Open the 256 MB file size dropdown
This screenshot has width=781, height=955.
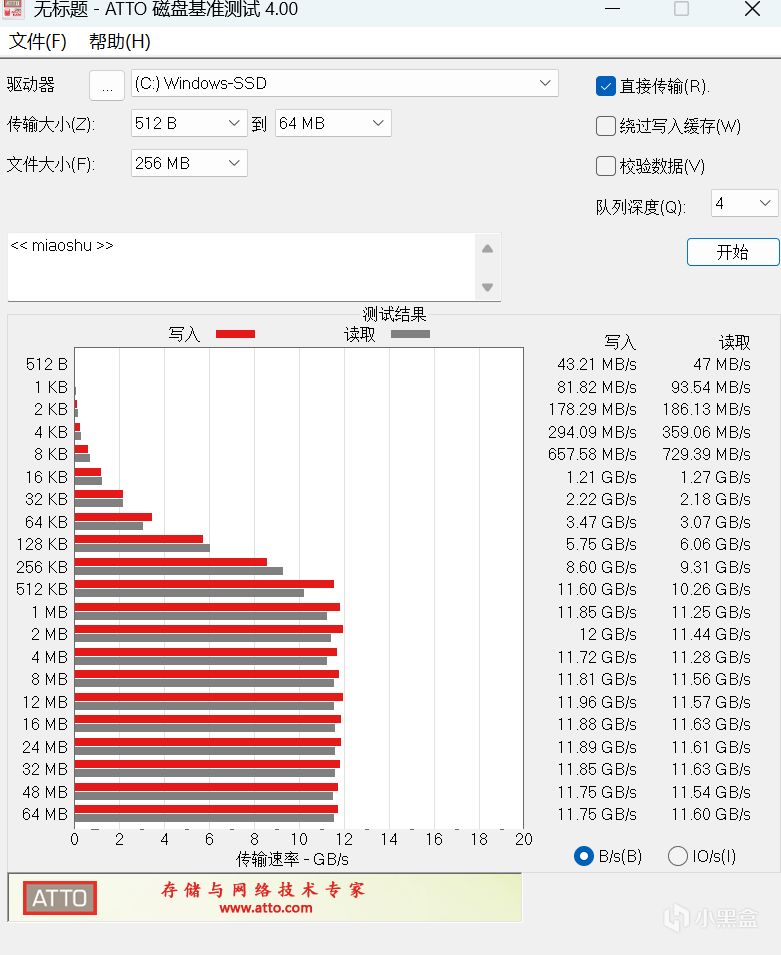189,163
